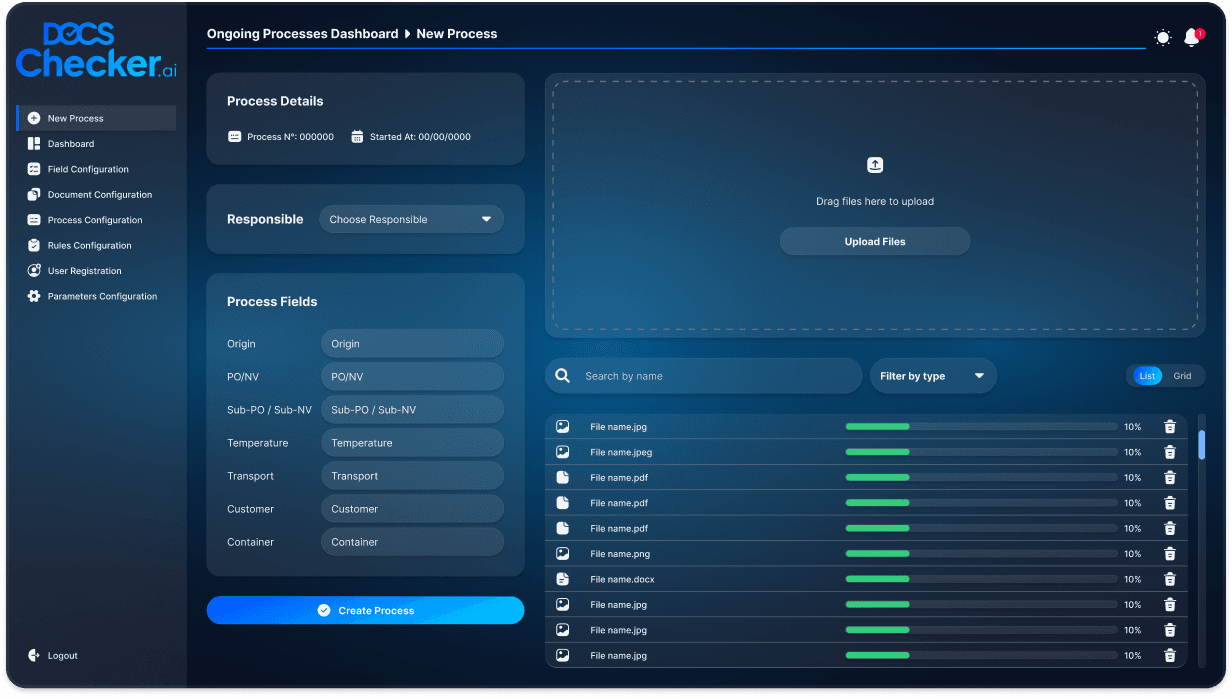Delete File name.jpeg with trash icon
1232x699 pixels.
pyautogui.click(x=1169, y=452)
